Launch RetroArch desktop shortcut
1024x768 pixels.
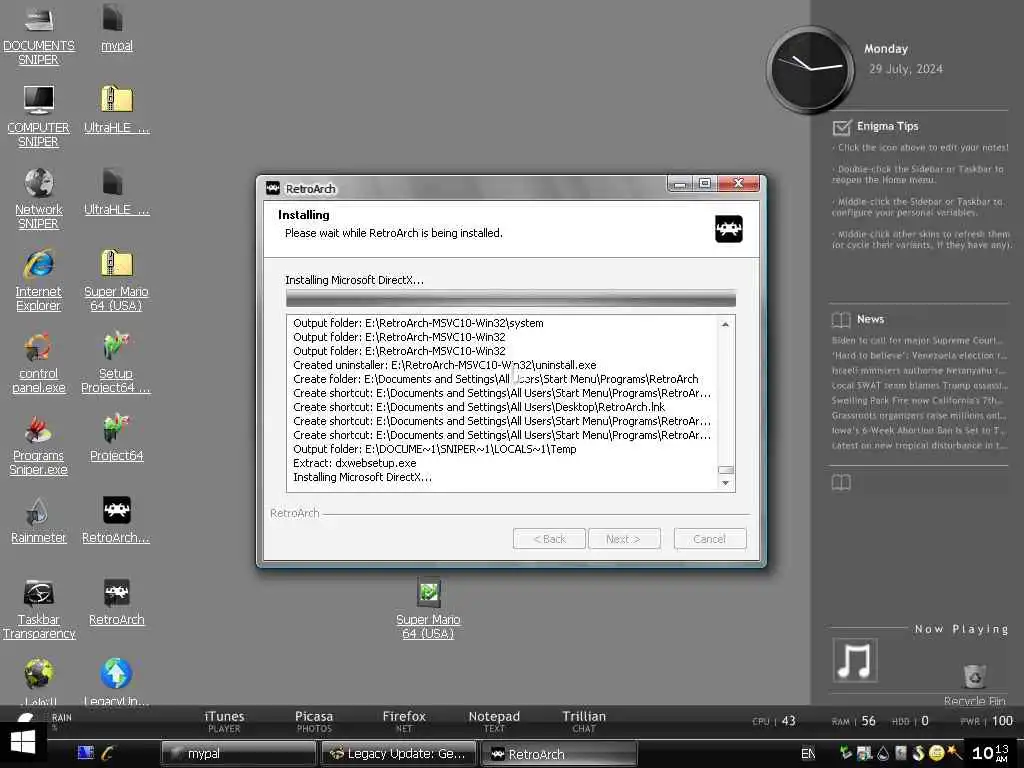pyautogui.click(x=117, y=602)
